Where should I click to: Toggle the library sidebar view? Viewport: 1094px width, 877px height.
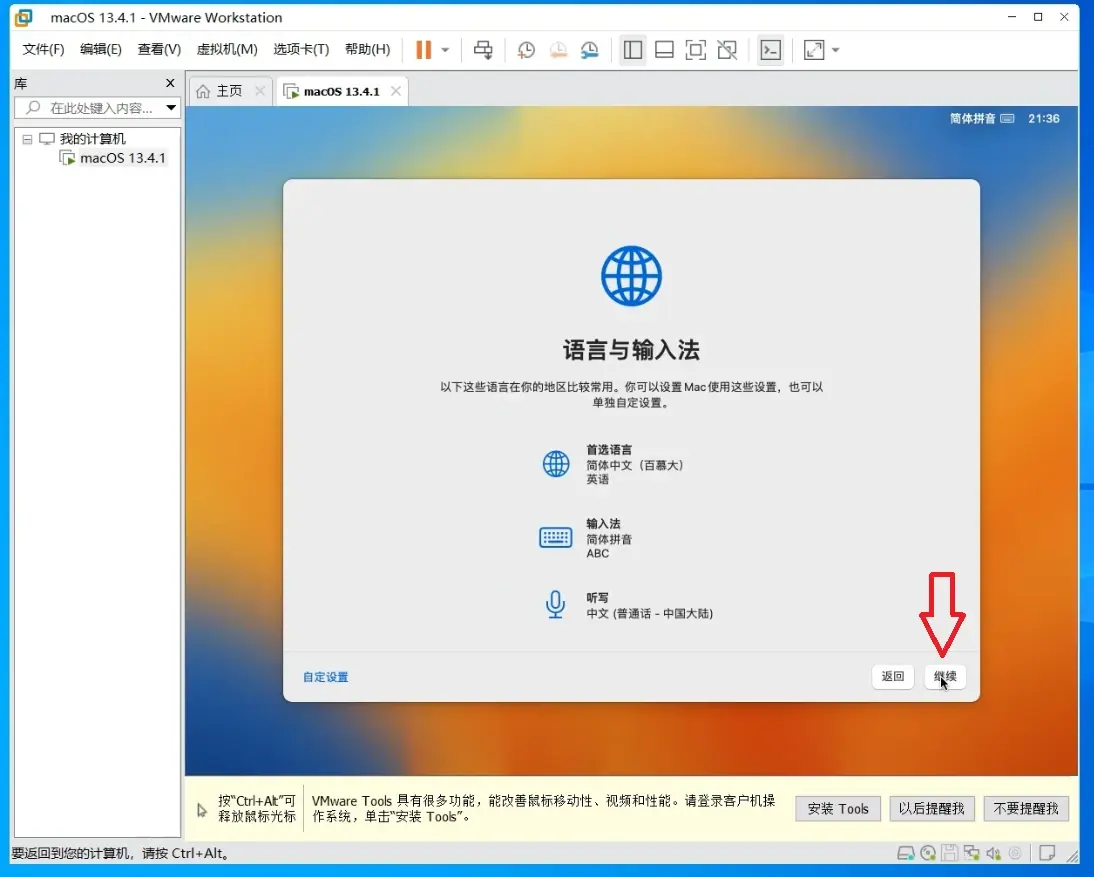[x=633, y=50]
